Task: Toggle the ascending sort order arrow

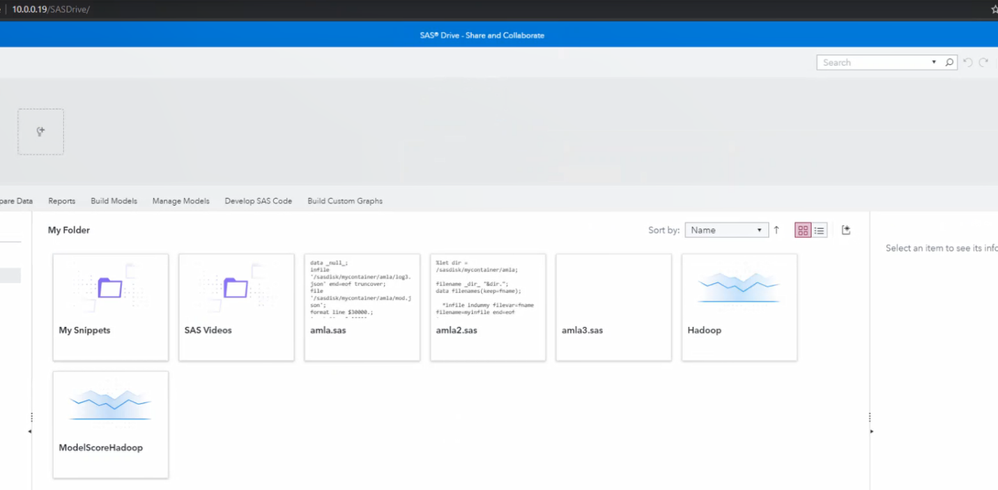Action: [777, 230]
